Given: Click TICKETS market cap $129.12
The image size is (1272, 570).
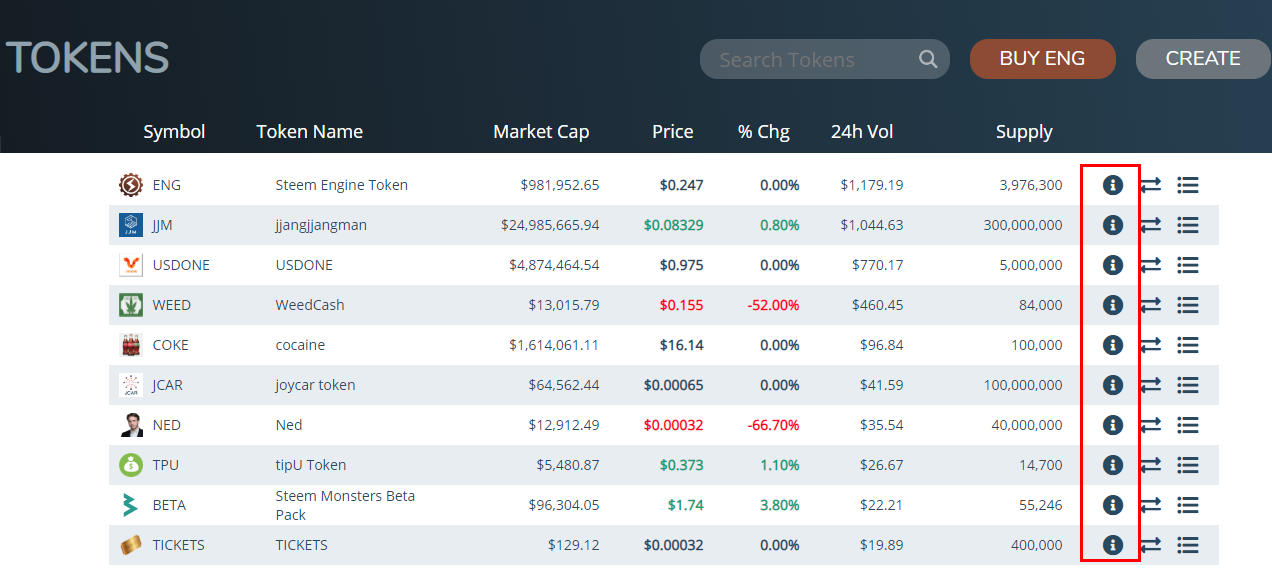Looking at the screenshot, I should 574,545.
